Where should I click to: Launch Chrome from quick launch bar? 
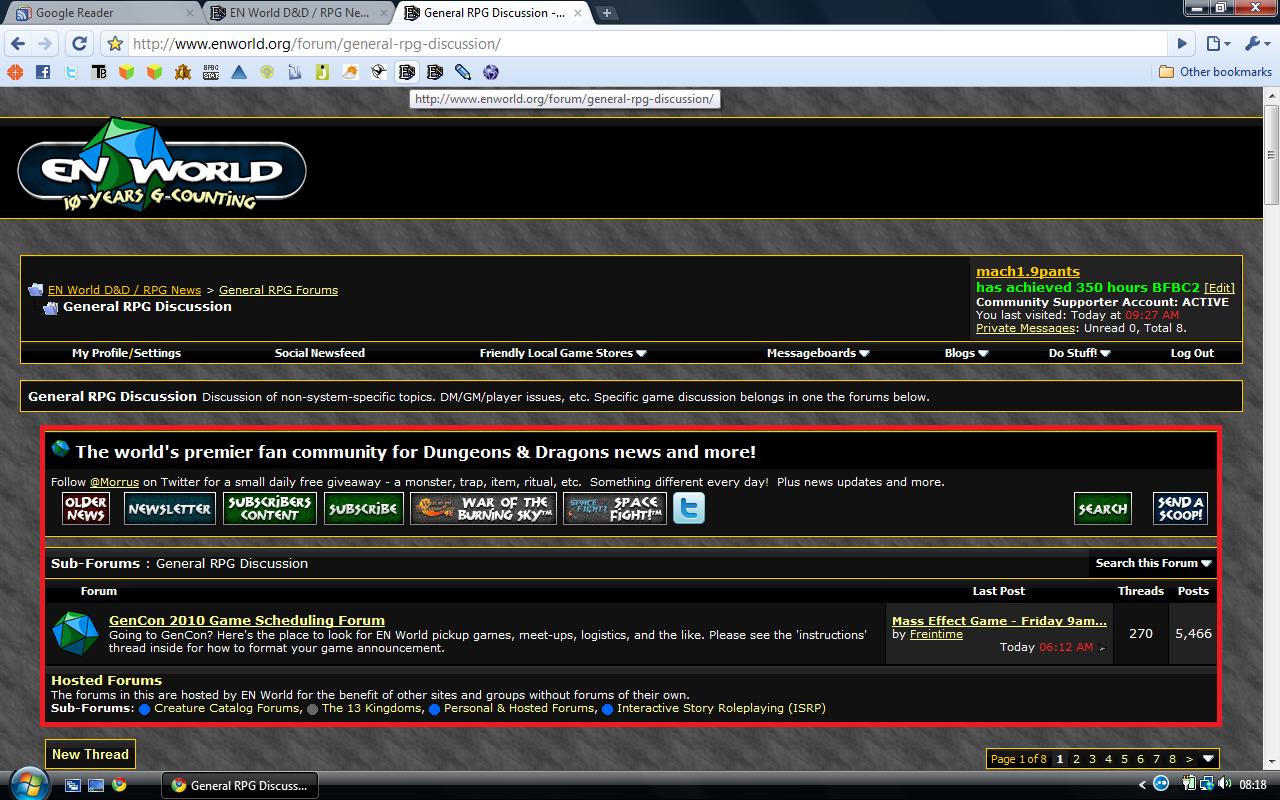pyautogui.click(x=119, y=785)
